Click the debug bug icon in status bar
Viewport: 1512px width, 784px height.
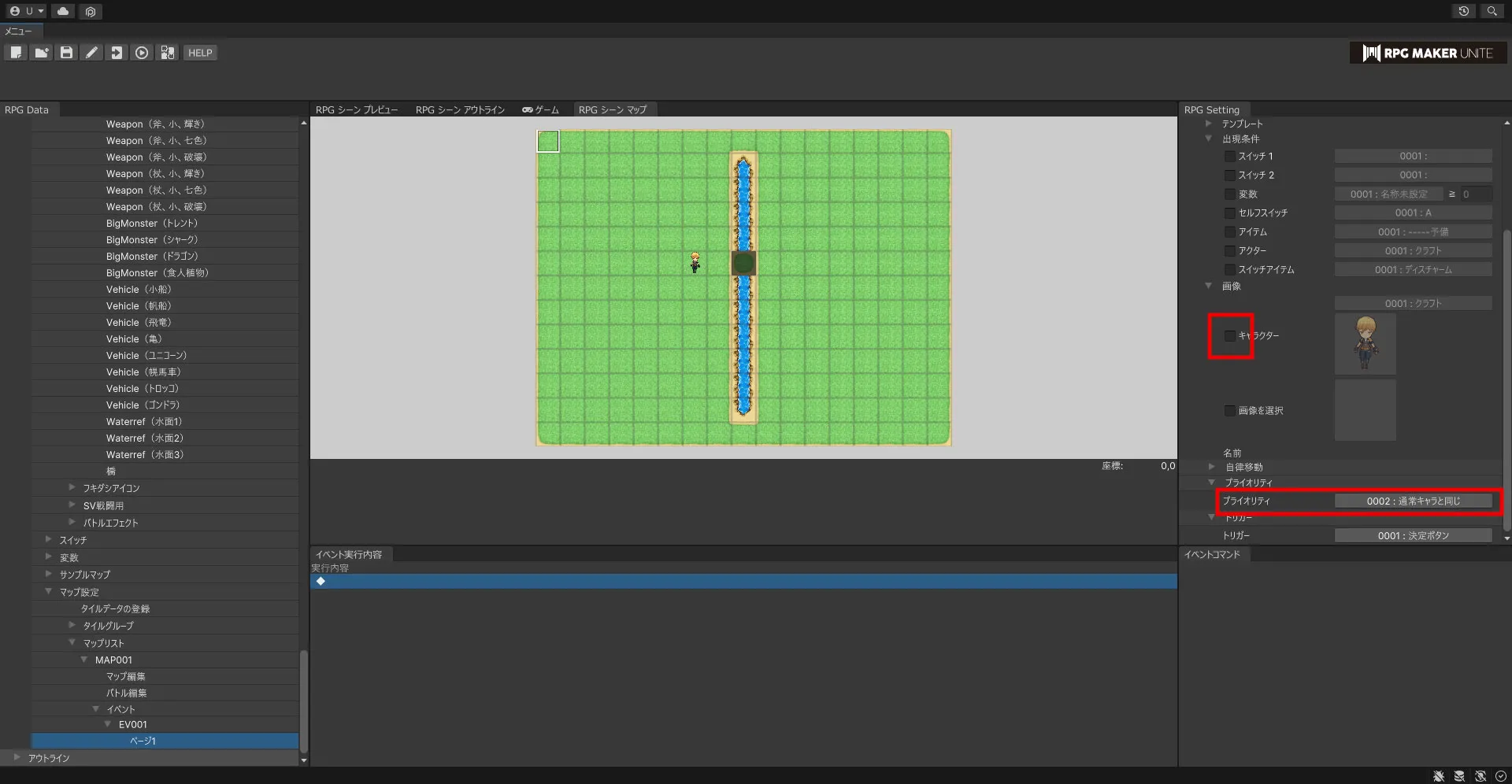pyautogui.click(x=1439, y=776)
